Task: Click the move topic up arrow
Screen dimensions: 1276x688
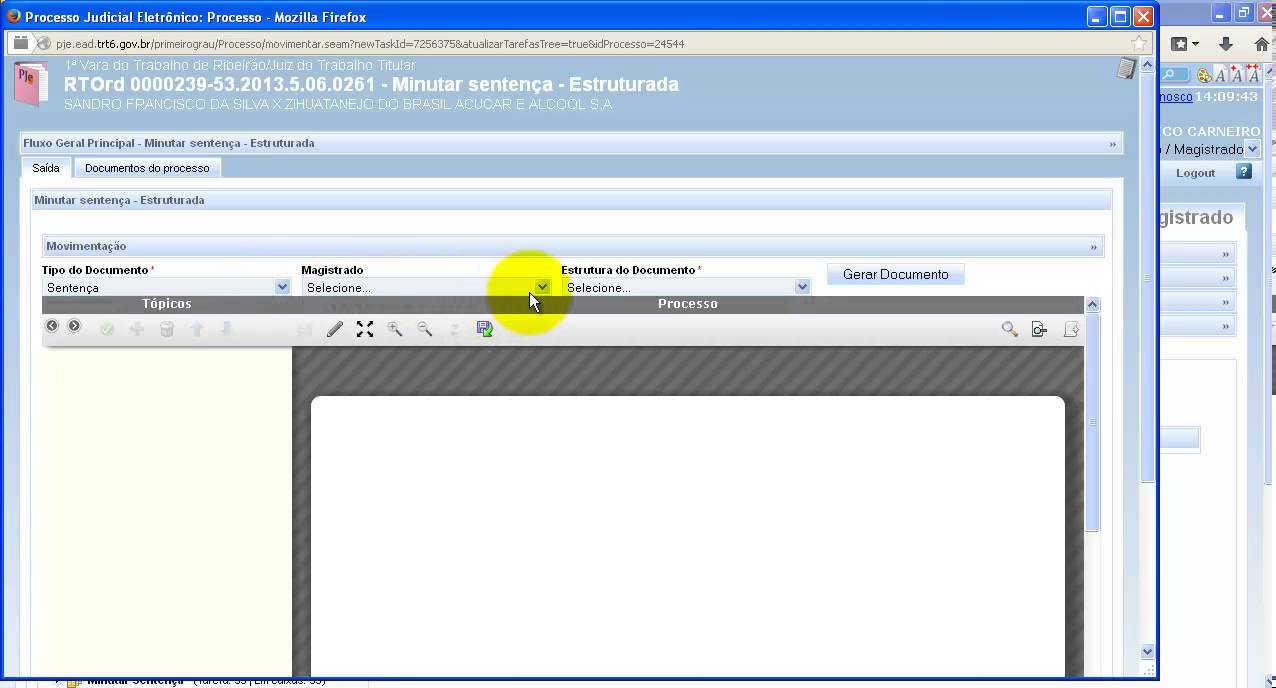Action: 197,329
